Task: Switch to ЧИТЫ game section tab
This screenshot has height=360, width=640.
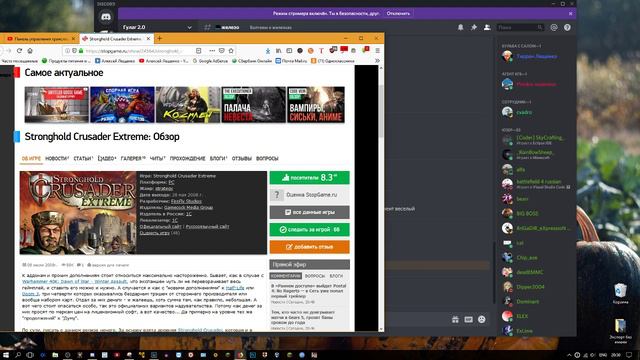Action: point(157,158)
